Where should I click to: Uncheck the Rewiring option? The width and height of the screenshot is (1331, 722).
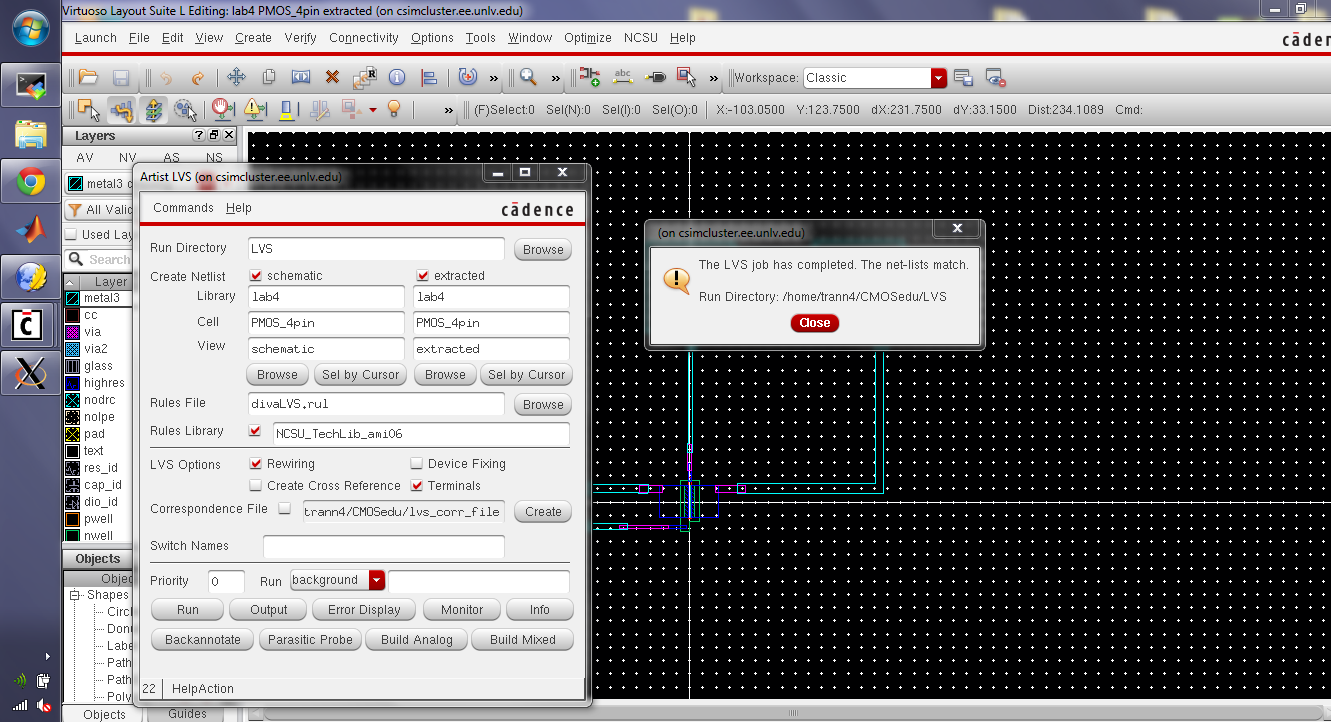pyautogui.click(x=256, y=463)
